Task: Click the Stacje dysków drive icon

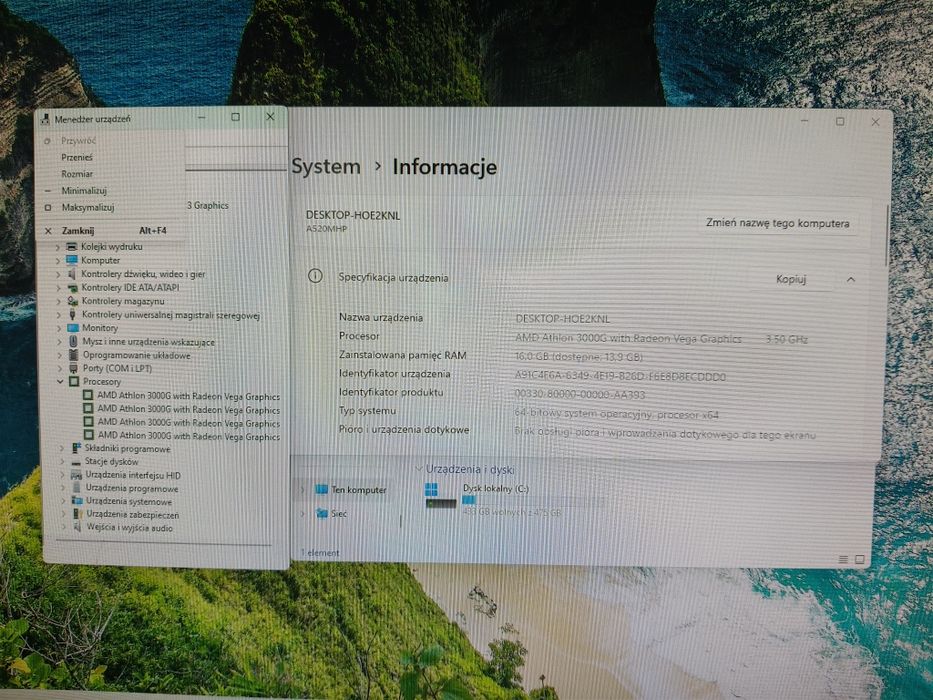Action: coord(76,462)
